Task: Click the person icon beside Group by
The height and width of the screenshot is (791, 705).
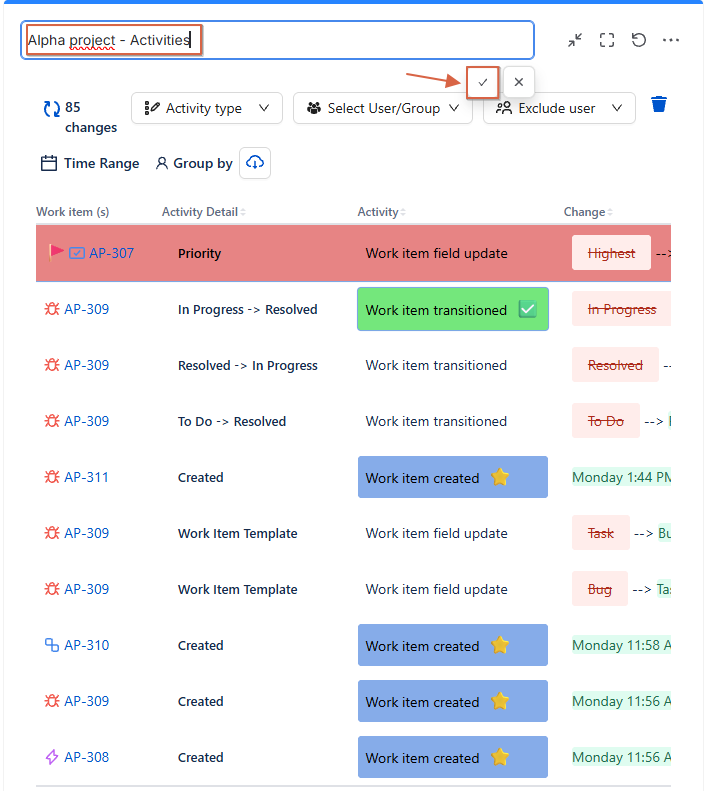Action: click(x=161, y=163)
